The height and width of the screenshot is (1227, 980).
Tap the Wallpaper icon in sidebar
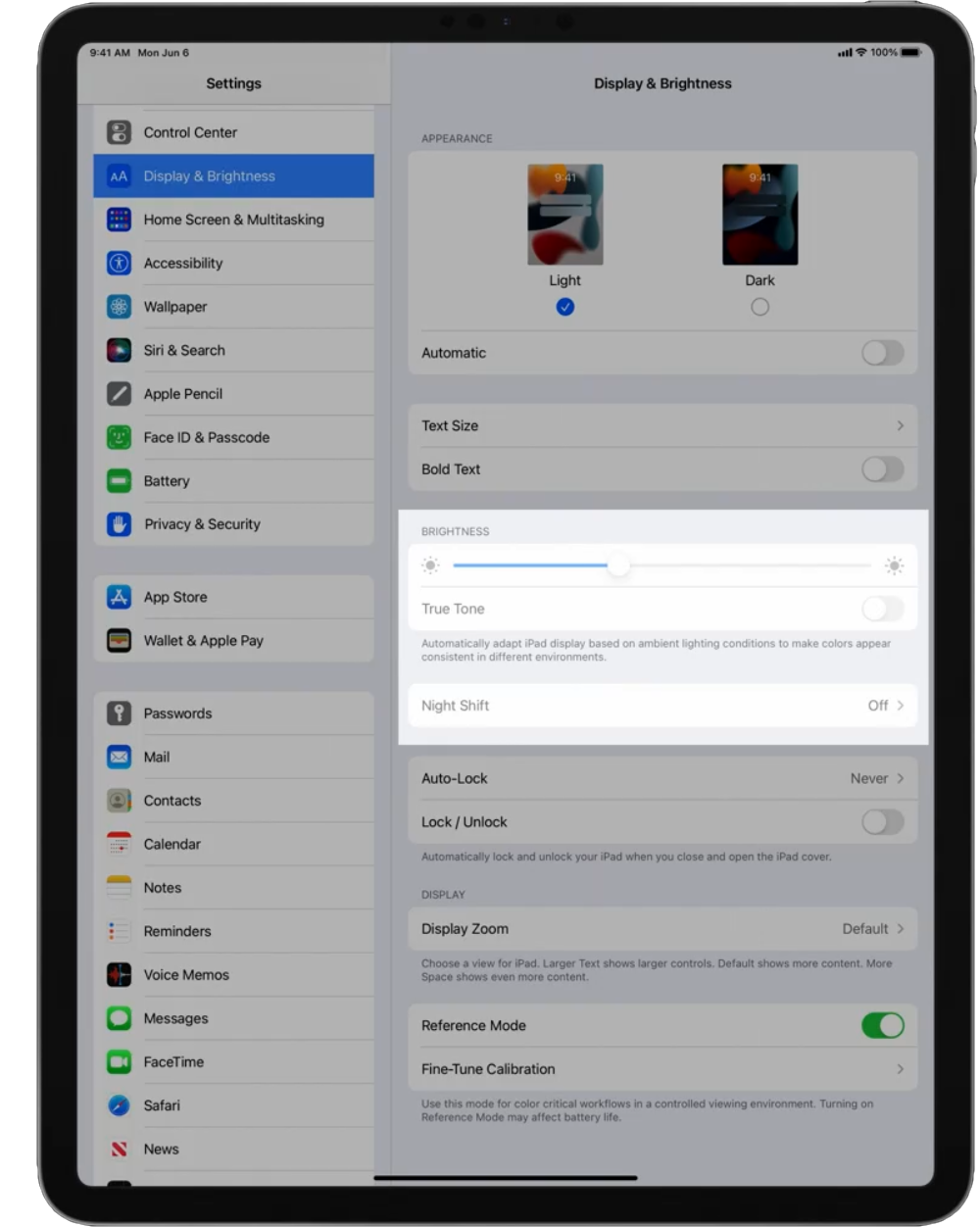pos(119,307)
